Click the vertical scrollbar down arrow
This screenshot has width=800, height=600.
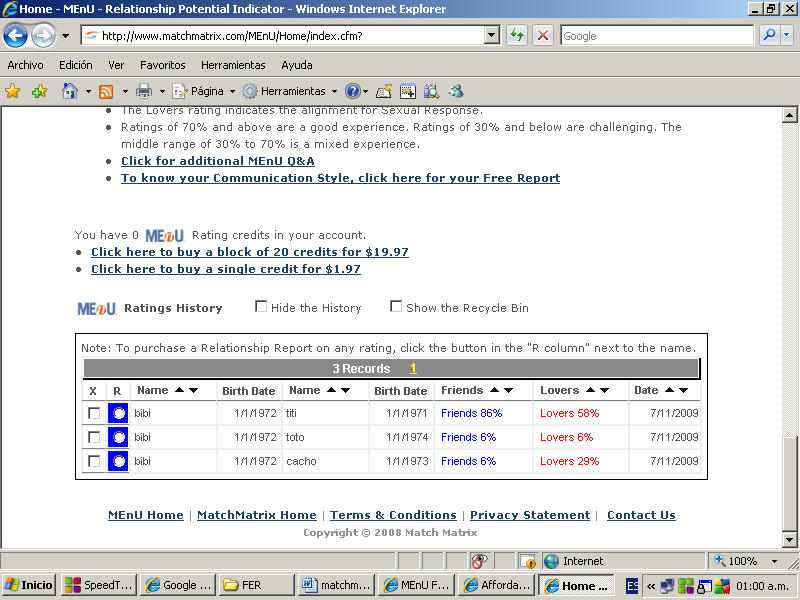click(789, 539)
